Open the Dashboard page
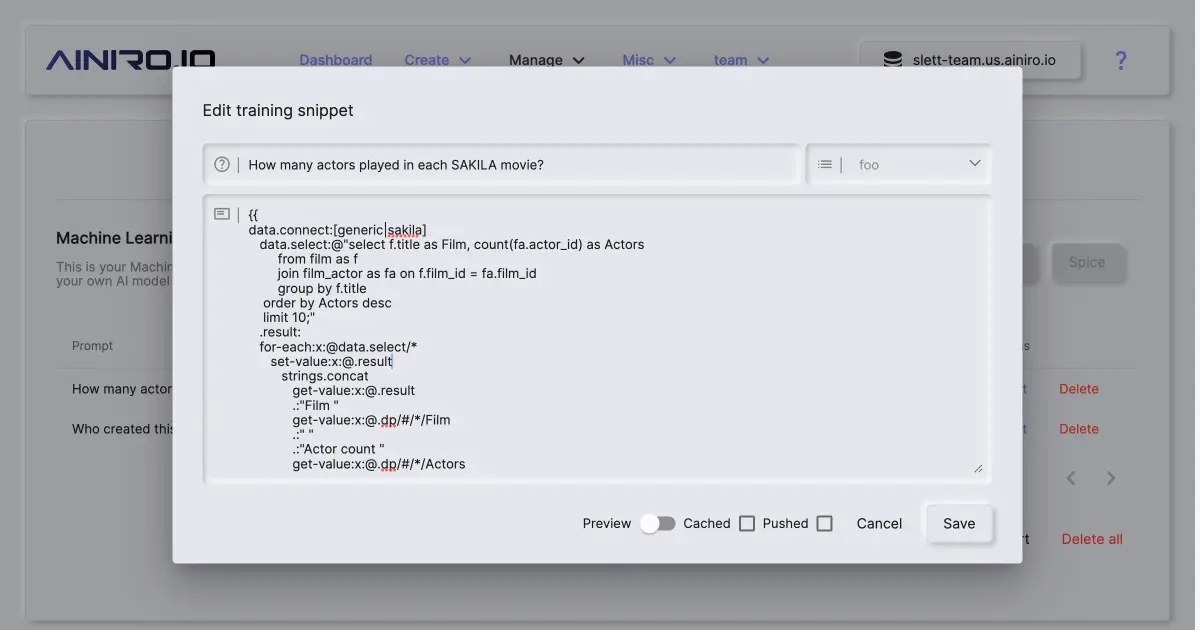This screenshot has height=630, width=1200. 335,60
